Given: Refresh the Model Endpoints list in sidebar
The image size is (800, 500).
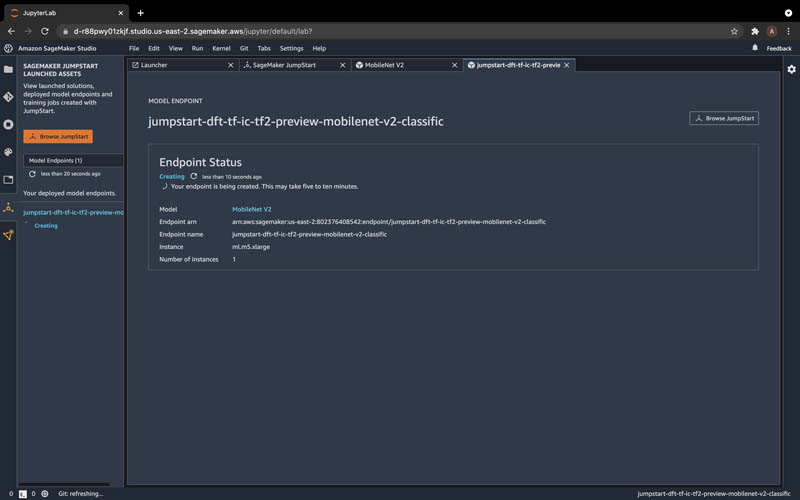Looking at the screenshot, I should 32,174.
